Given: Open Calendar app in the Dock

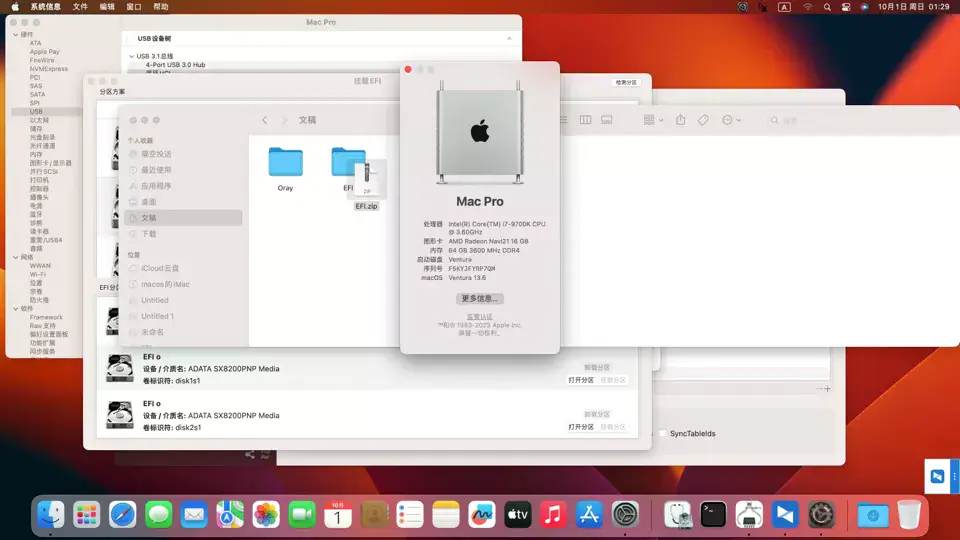Looking at the screenshot, I should pyautogui.click(x=338, y=515).
